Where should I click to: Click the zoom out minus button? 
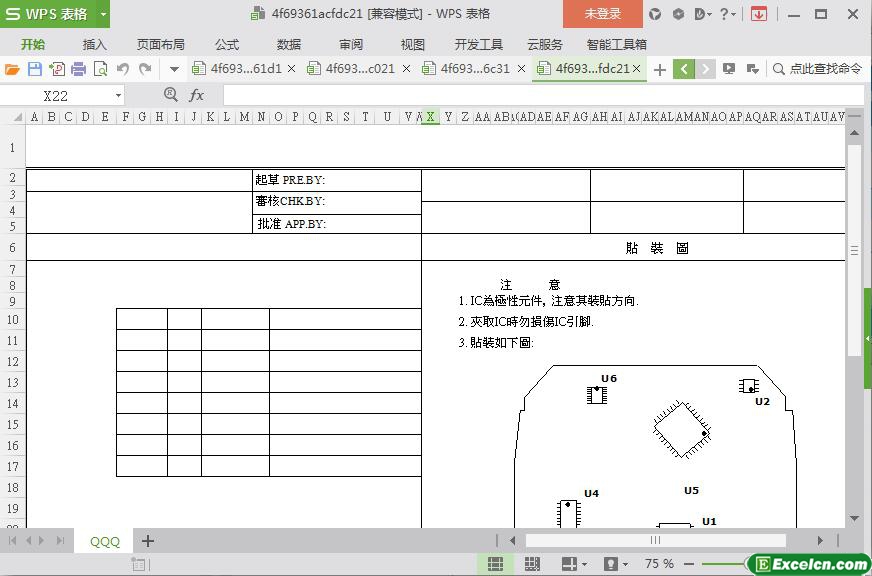(688, 564)
